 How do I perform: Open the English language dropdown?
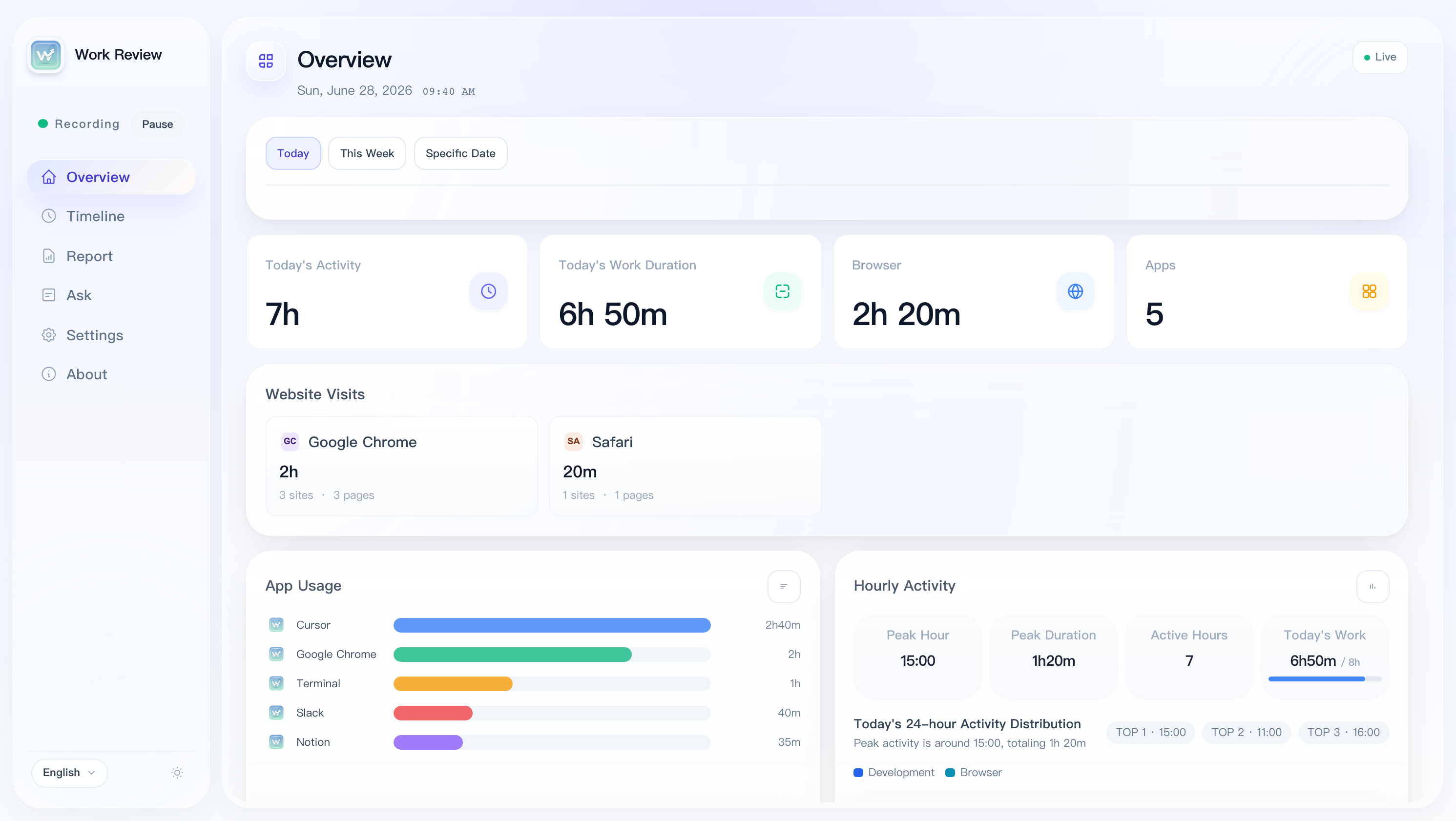pyautogui.click(x=69, y=772)
